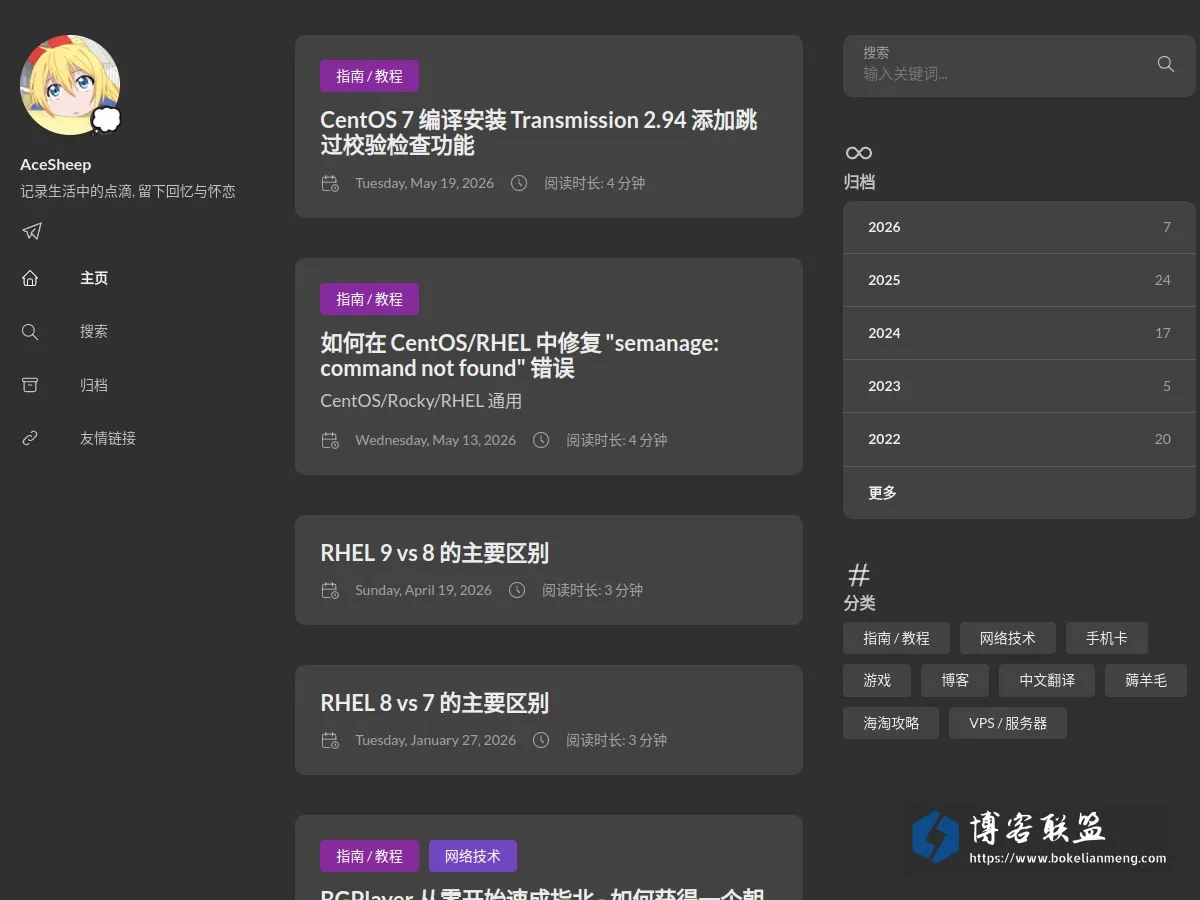Click the chain link icon beside 友情链接
This screenshot has width=1200, height=900.
click(x=30, y=438)
